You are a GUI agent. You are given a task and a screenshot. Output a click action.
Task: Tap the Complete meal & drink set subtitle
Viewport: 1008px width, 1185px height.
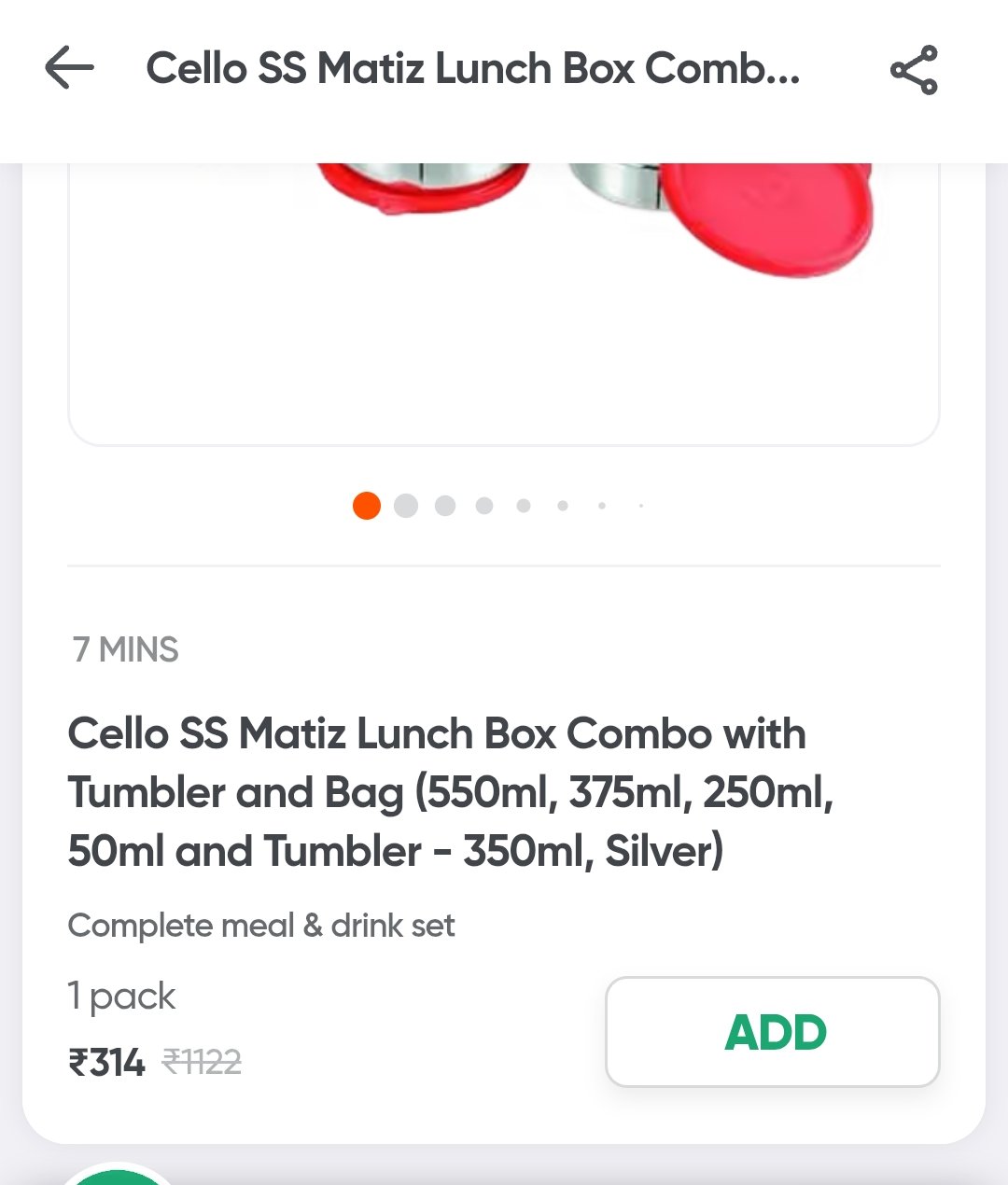[x=261, y=926]
